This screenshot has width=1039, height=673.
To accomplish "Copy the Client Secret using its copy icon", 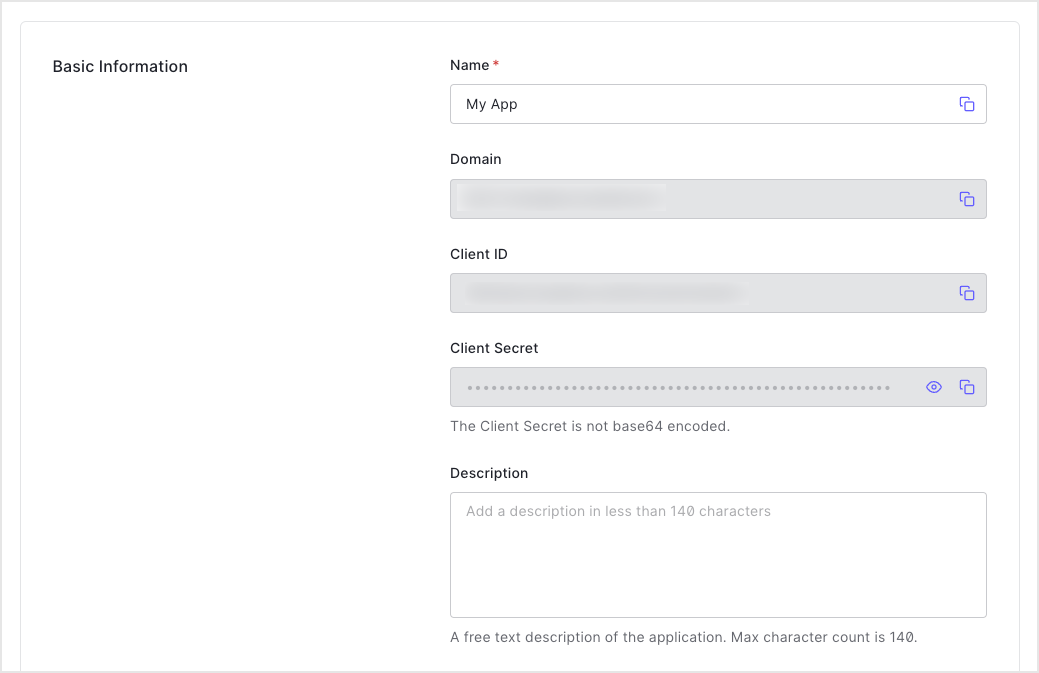I will [x=966, y=386].
